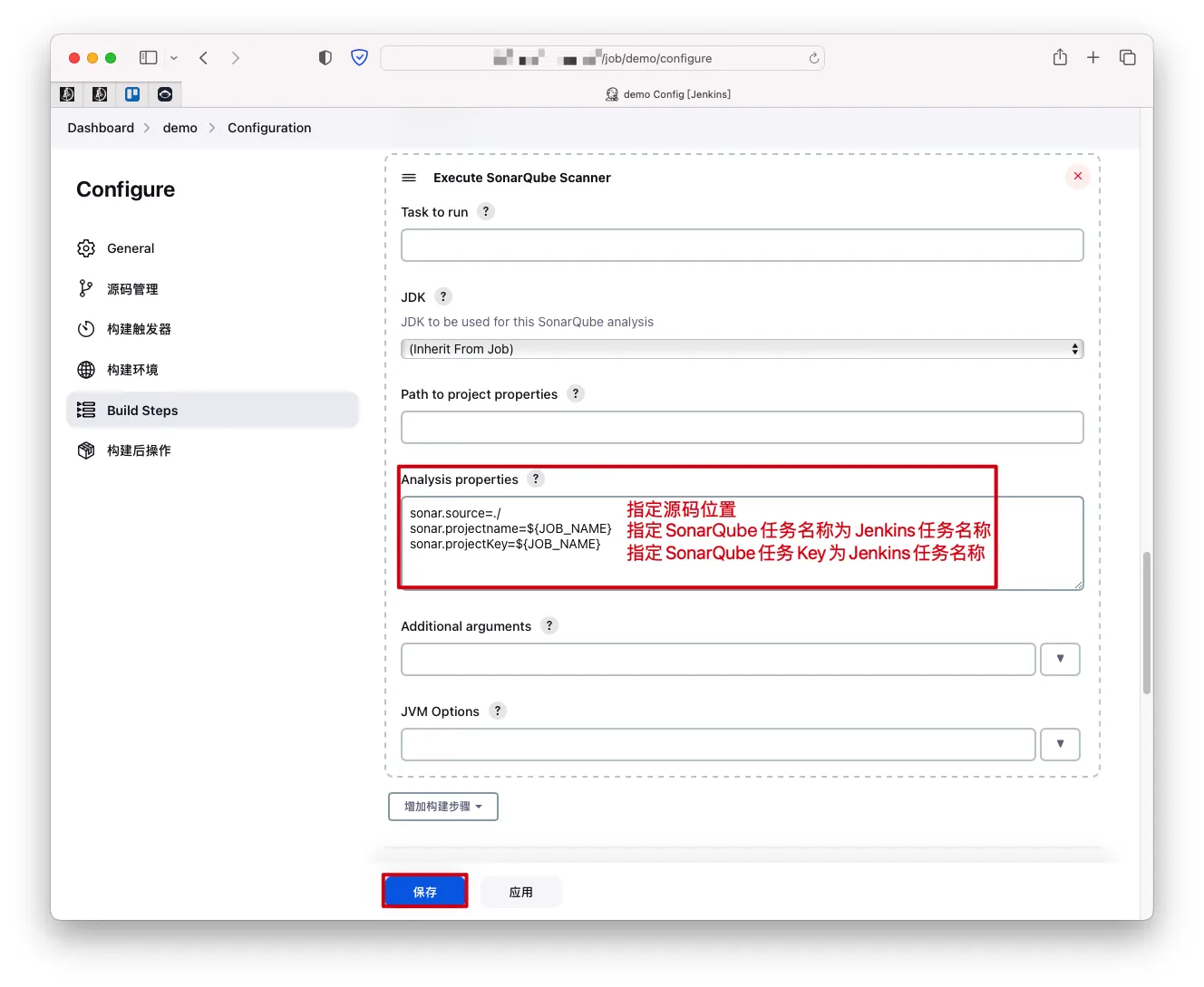Click the Execute SonarQube Scanner heading
The image size is (1204, 987).
tap(522, 178)
